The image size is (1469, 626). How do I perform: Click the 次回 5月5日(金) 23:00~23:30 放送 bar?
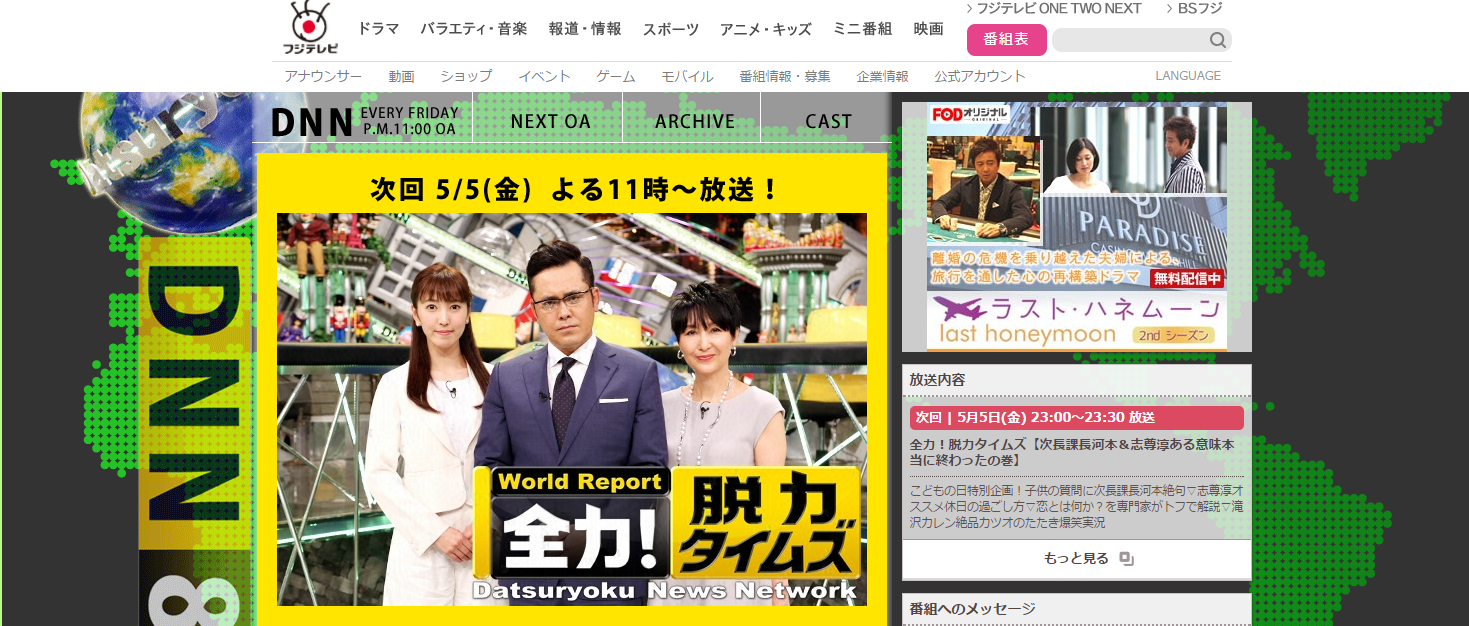(x=1077, y=417)
